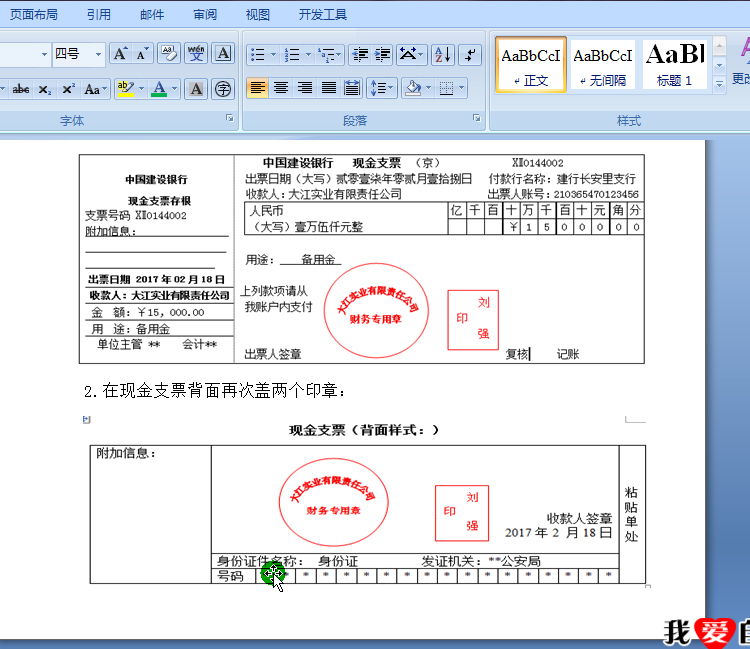Viewport: 750px width, 649px height.
Task: Apply the 无间隔 style
Action: 603,65
